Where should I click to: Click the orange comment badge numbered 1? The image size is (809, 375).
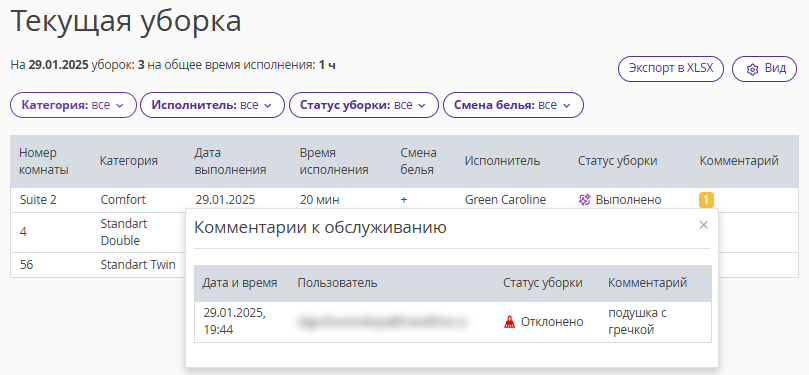click(706, 200)
